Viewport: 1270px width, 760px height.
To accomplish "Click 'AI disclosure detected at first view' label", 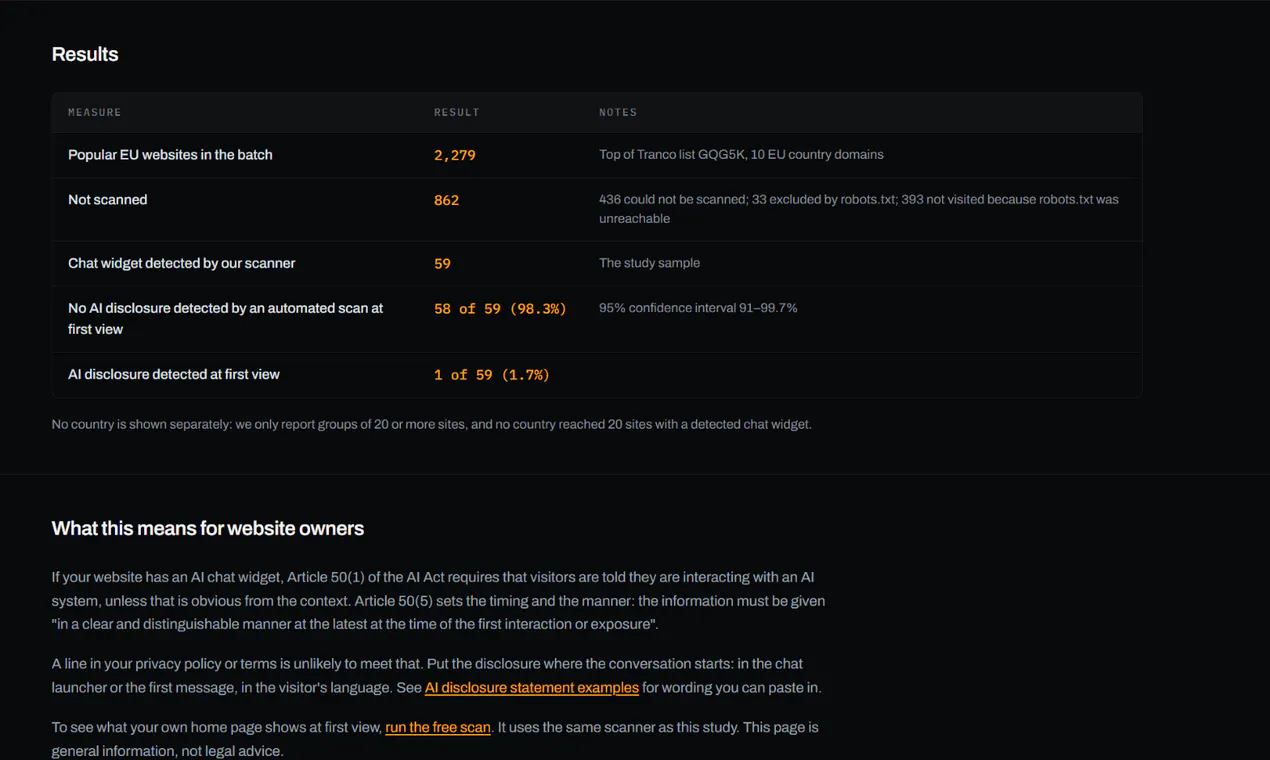I will coord(174,375).
